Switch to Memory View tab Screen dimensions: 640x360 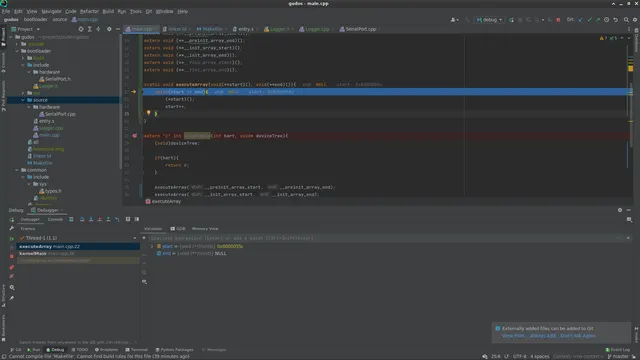tap(205, 229)
